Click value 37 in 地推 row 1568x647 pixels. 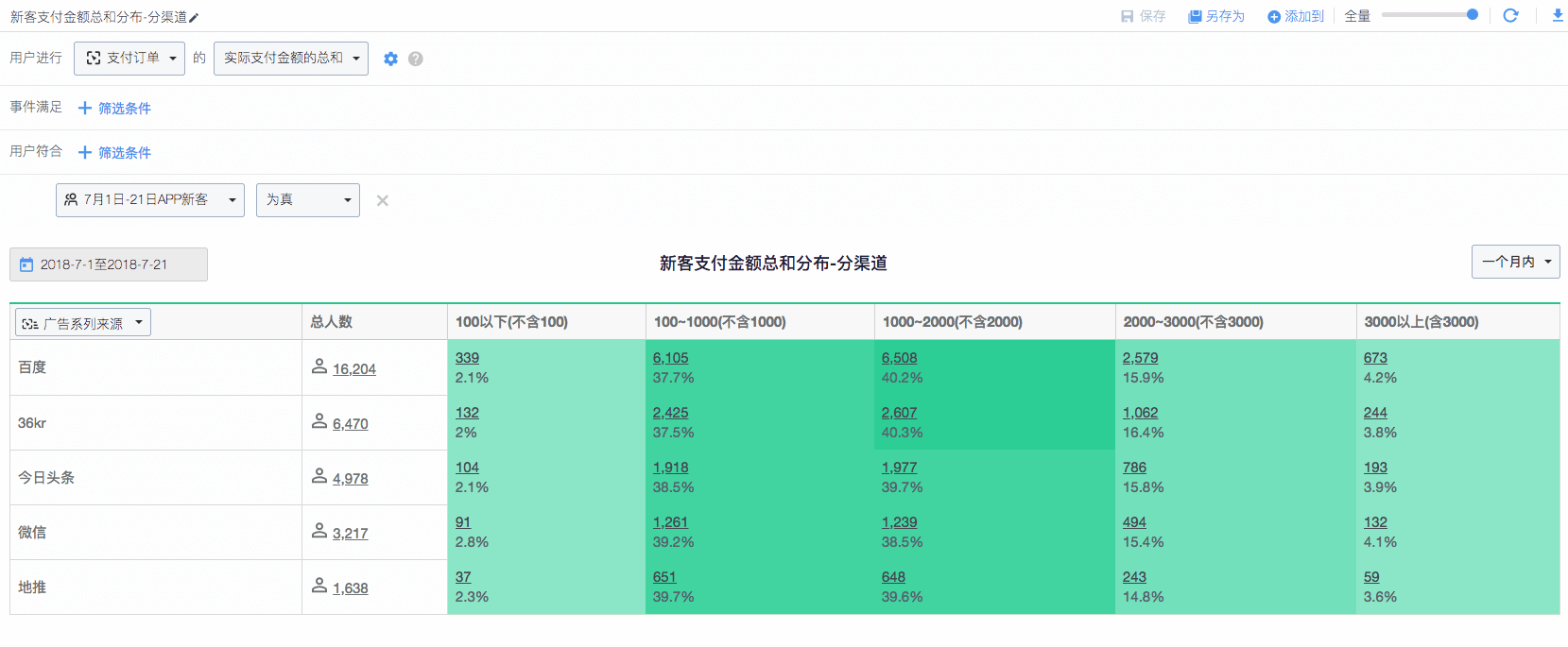point(463,577)
